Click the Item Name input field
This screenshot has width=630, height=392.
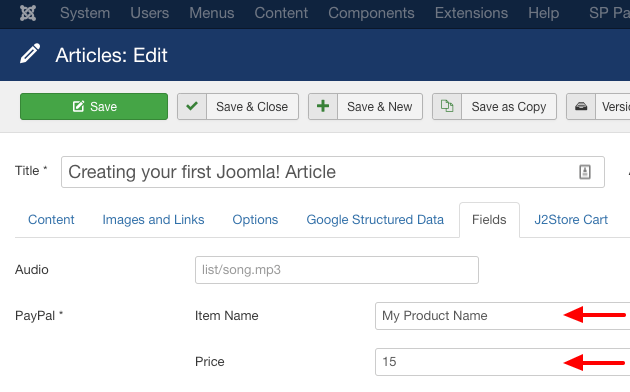(x=502, y=316)
